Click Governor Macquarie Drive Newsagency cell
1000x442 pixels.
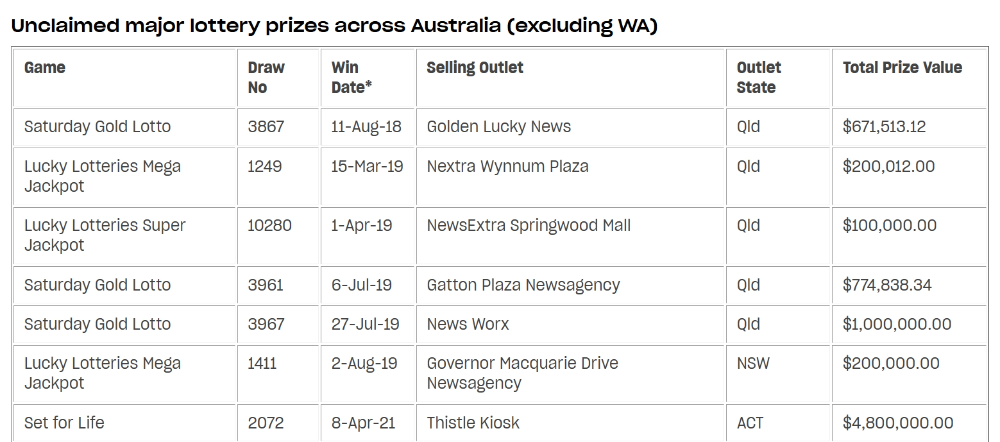570,374
